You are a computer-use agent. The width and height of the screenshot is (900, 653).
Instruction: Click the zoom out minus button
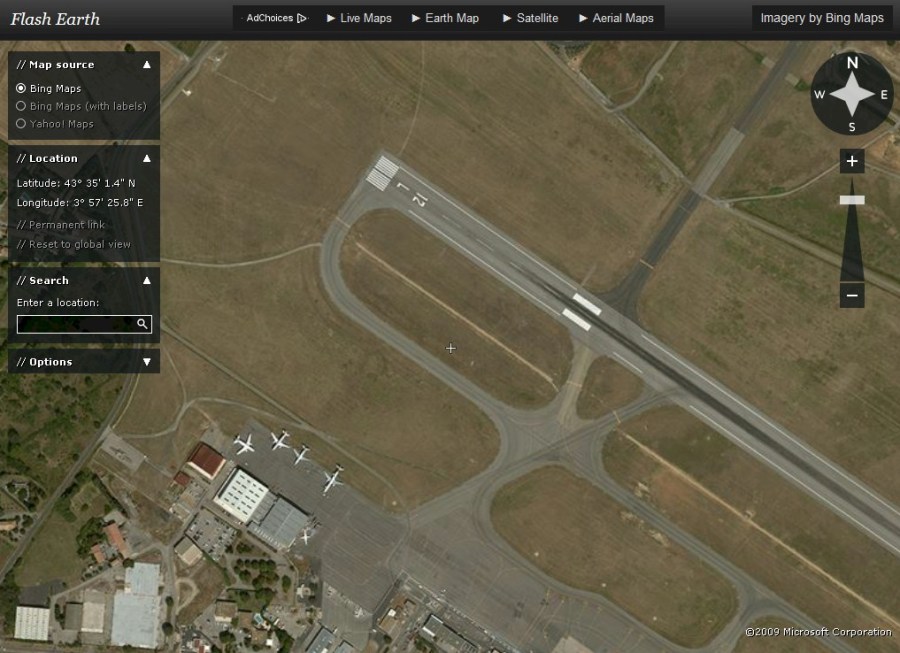[852, 295]
